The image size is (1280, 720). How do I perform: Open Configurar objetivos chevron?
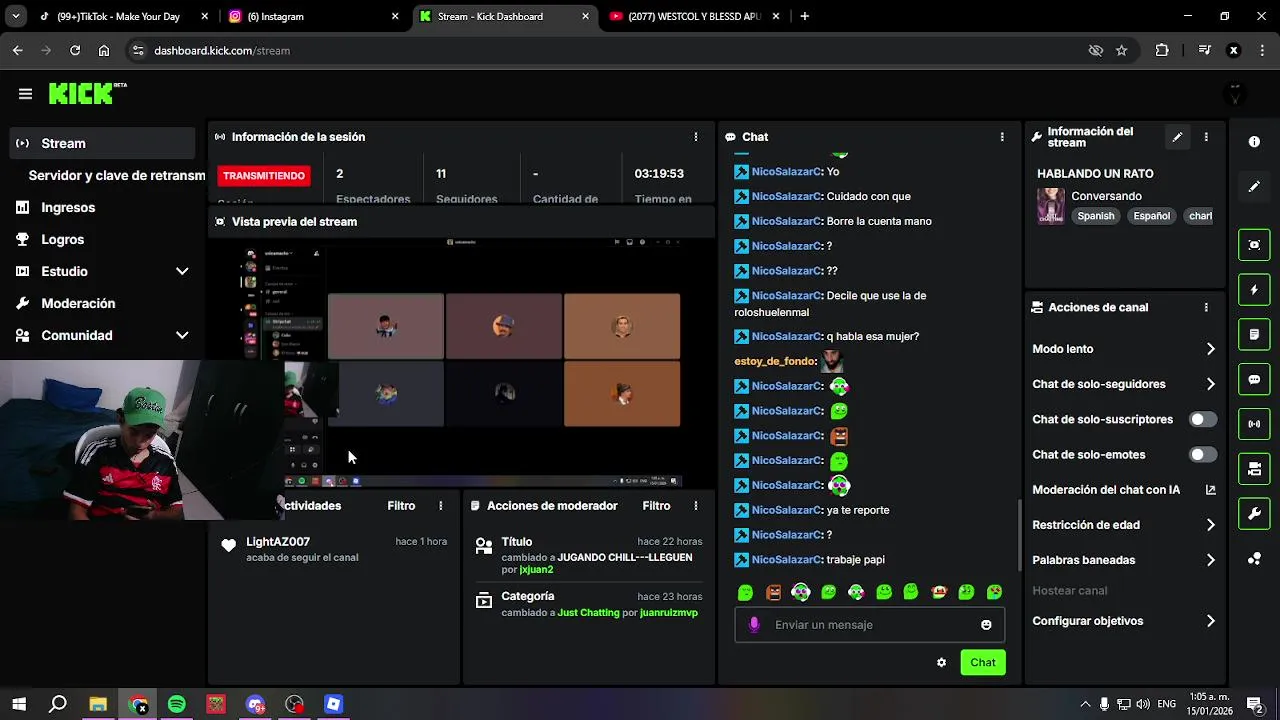click(1210, 621)
